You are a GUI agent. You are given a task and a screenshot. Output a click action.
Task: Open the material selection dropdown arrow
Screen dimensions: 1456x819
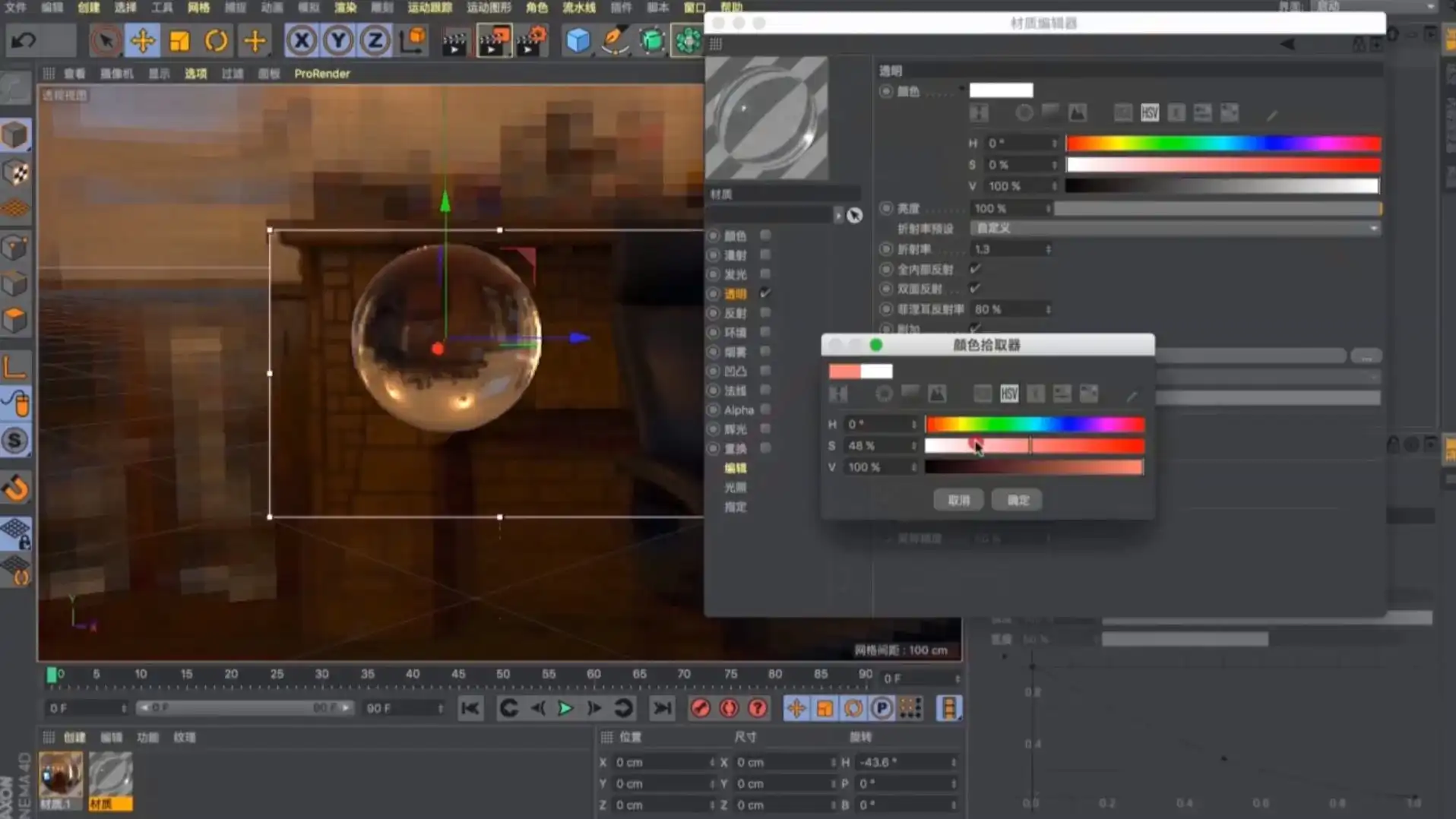click(839, 215)
